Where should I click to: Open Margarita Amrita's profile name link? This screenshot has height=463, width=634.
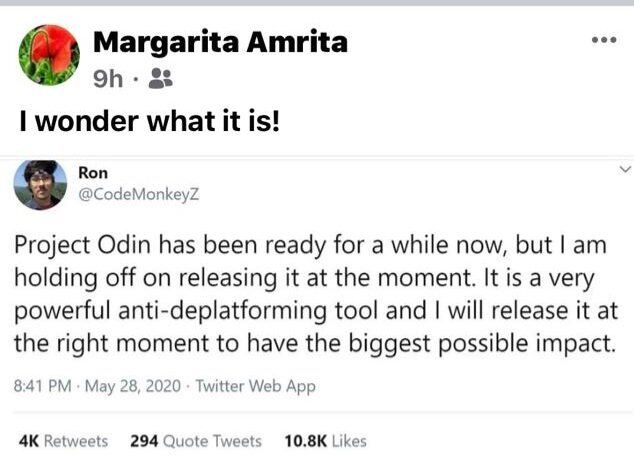click(220, 42)
